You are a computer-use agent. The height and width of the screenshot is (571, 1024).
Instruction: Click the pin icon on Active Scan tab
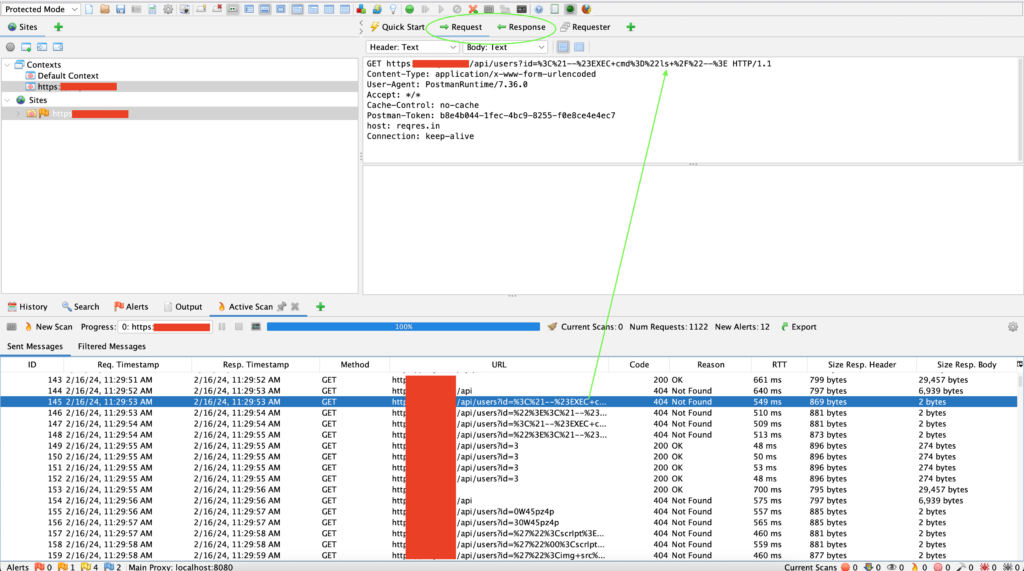(x=281, y=306)
